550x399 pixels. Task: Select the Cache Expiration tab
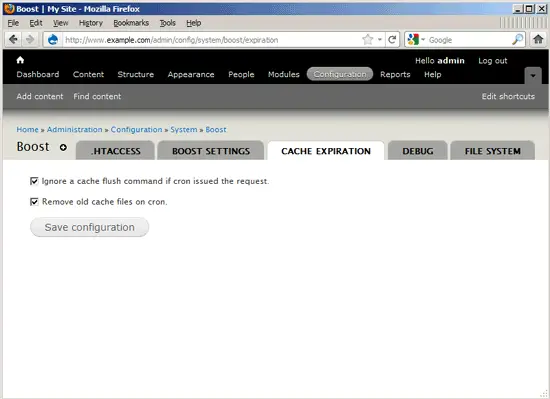coord(326,151)
